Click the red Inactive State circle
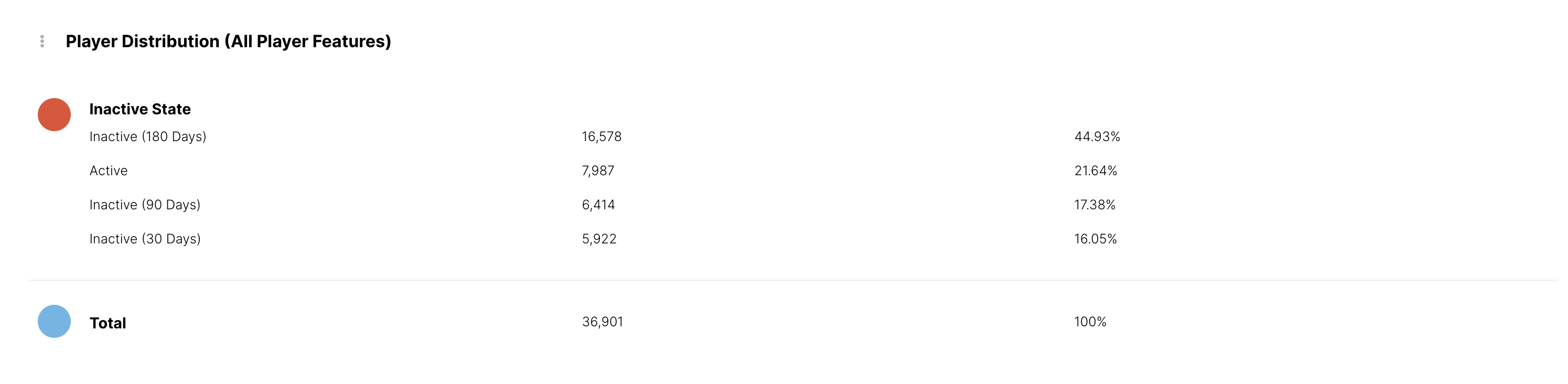This screenshot has height=384, width=1568. (54, 114)
